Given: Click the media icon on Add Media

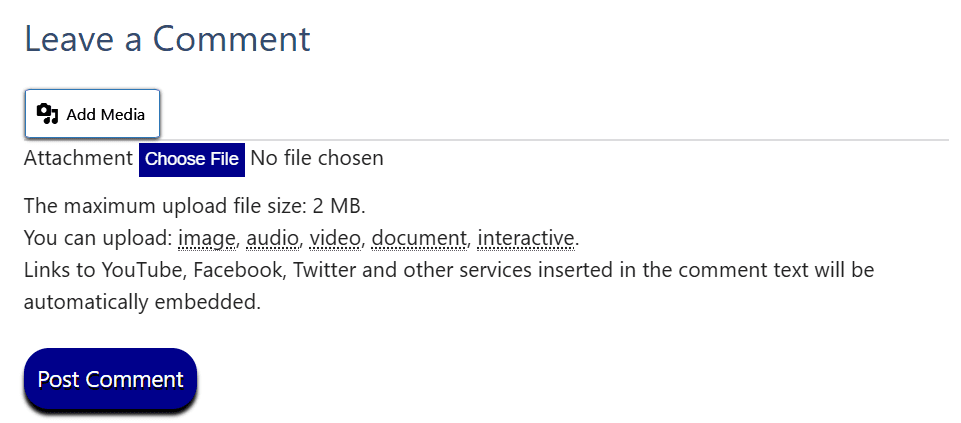Looking at the screenshot, I should point(48,114).
